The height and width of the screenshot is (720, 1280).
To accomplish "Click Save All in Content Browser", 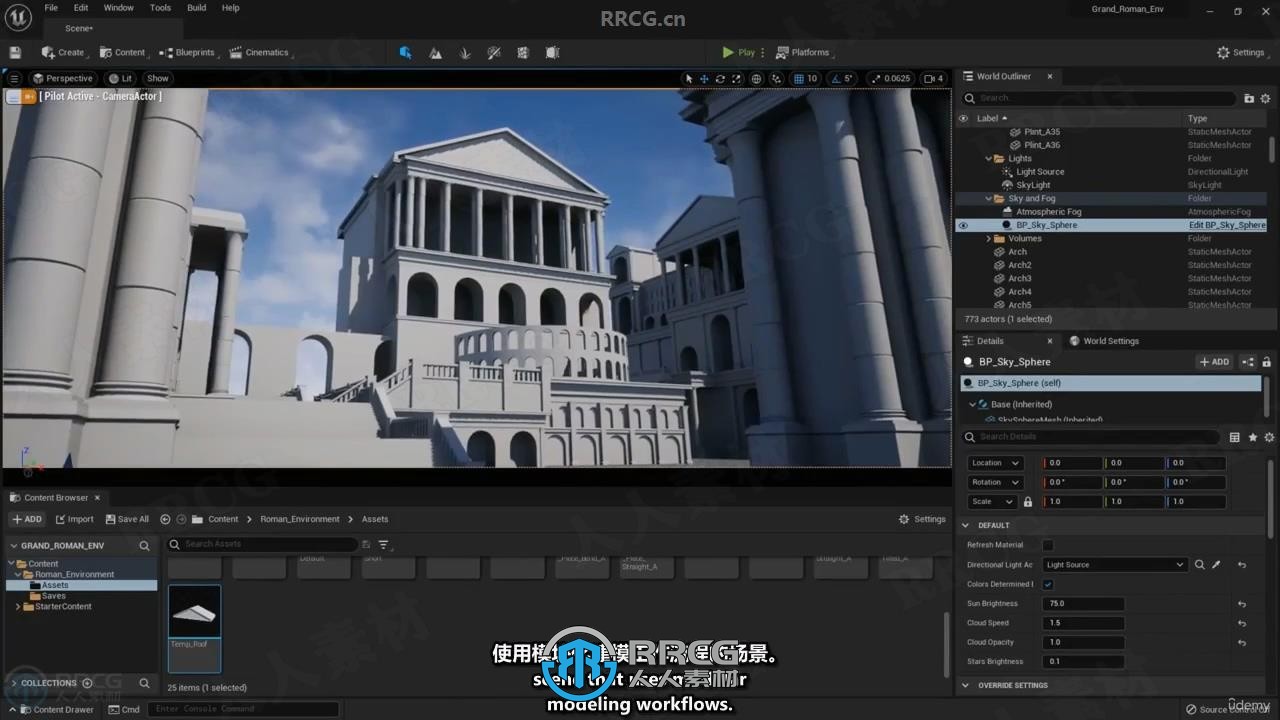I will tap(126, 519).
